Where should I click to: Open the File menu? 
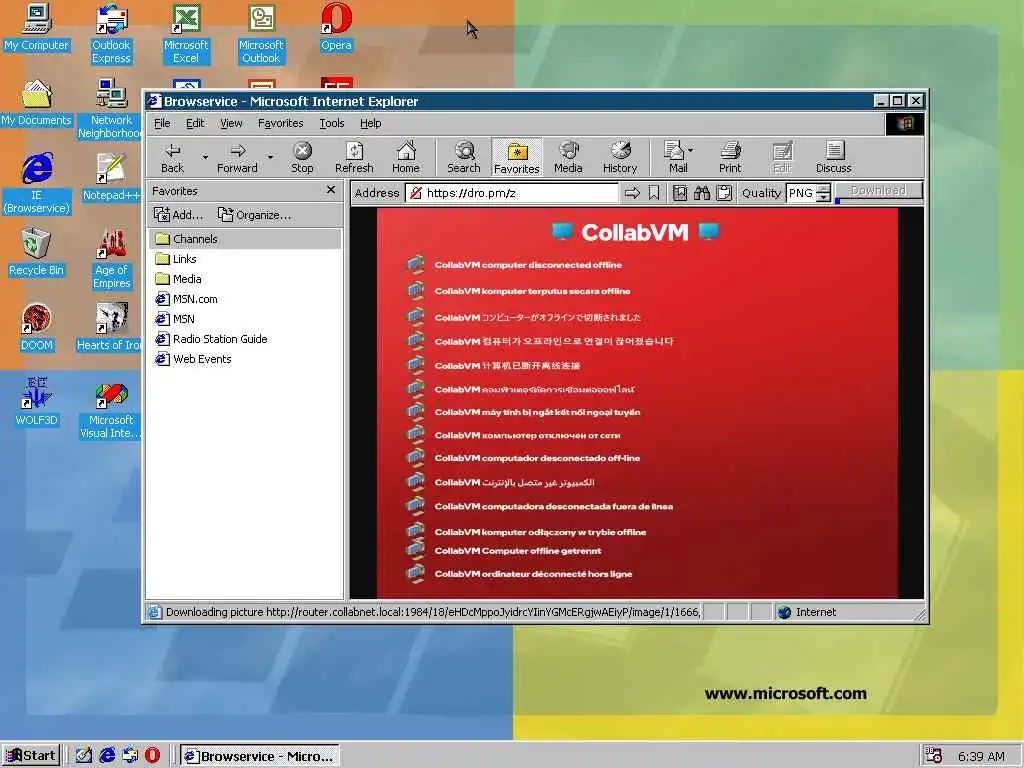click(x=162, y=123)
